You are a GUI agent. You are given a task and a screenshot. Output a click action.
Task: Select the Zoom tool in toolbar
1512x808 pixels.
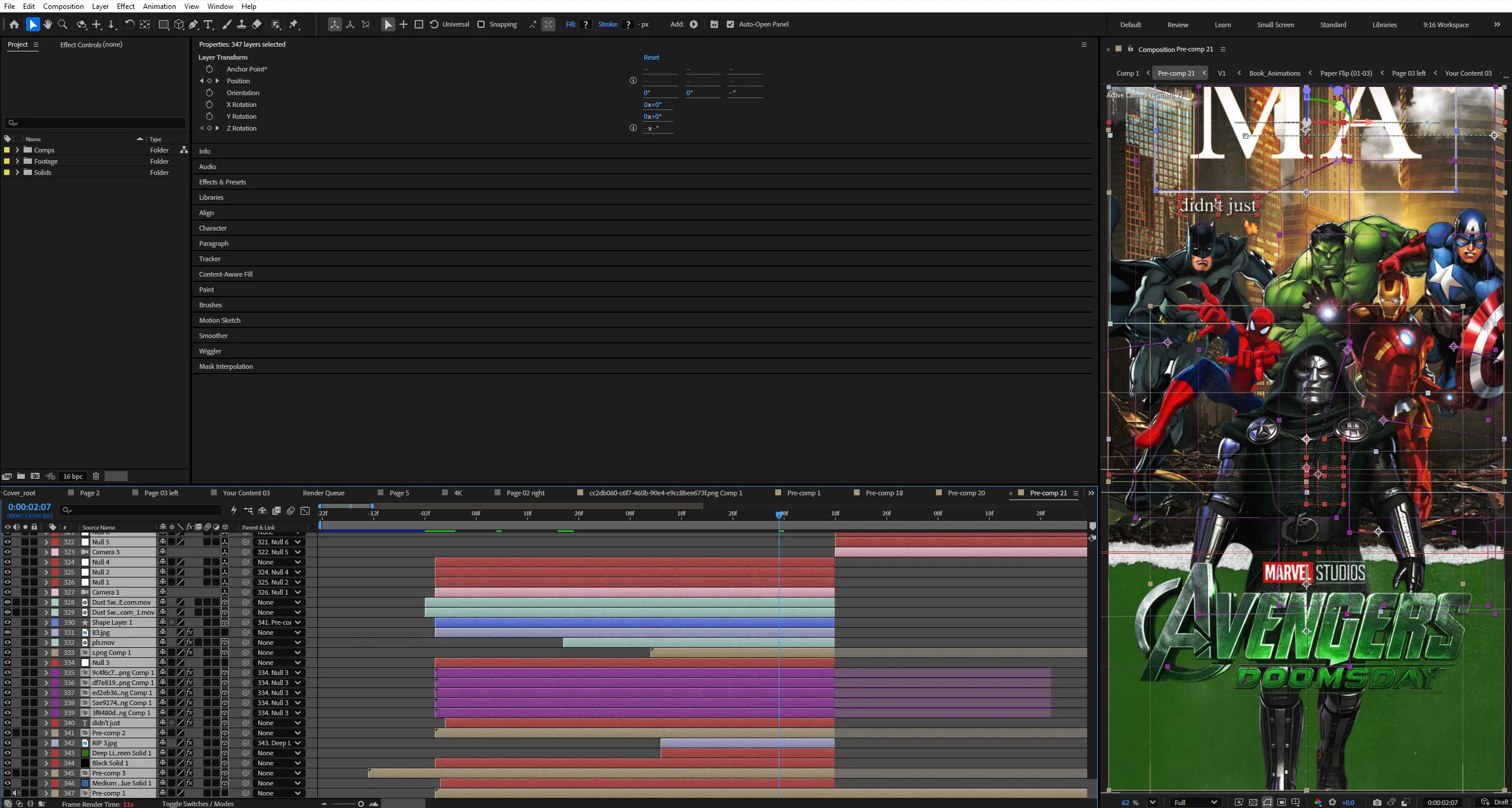(x=63, y=24)
